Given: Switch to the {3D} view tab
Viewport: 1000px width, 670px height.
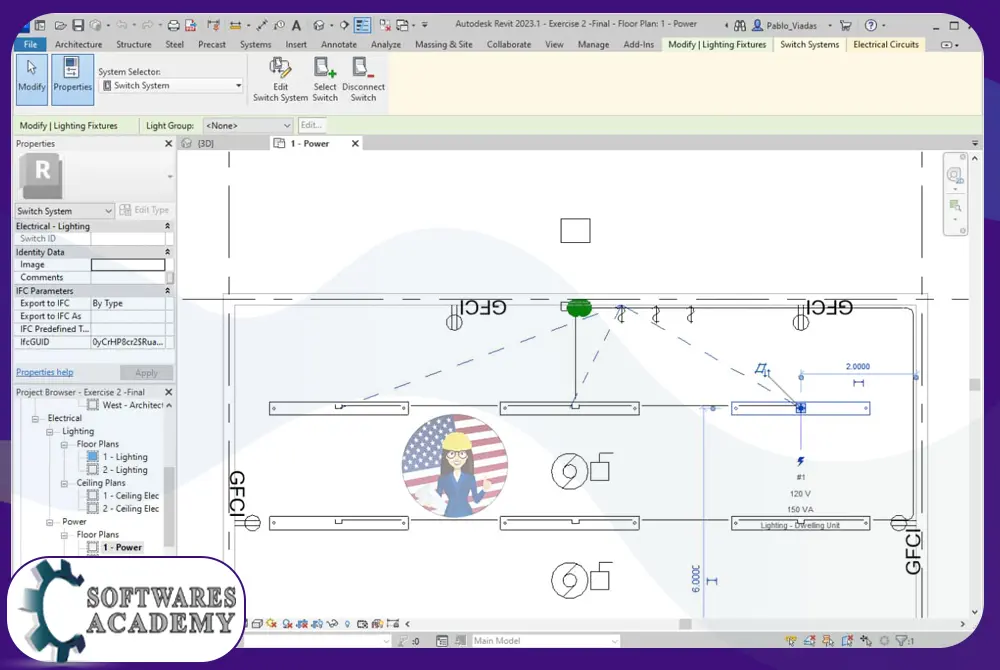Looking at the screenshot, I should (x=205, y=143).
